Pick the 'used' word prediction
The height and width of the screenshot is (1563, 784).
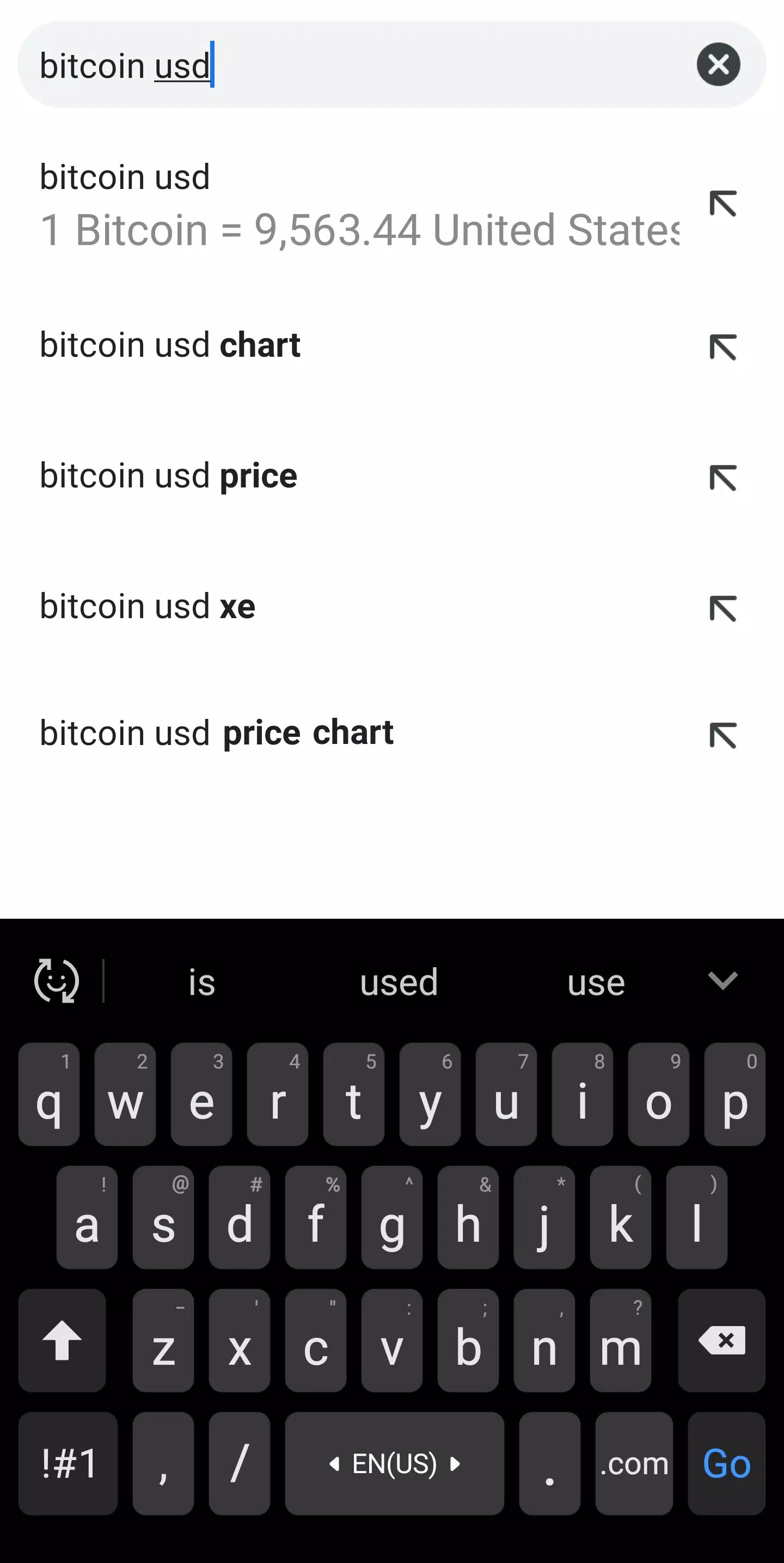click(399, 982)
